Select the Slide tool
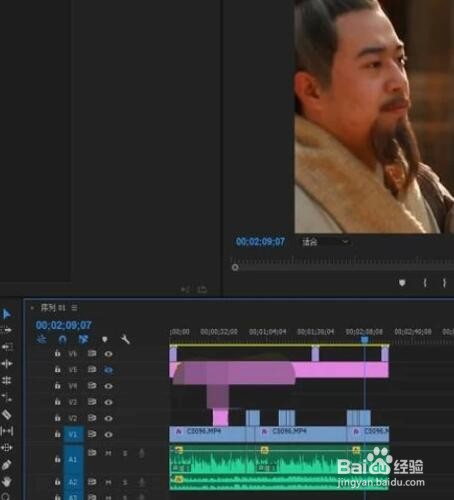The width and height of the screenshot is (454, 500). click(x=7, y=448)
